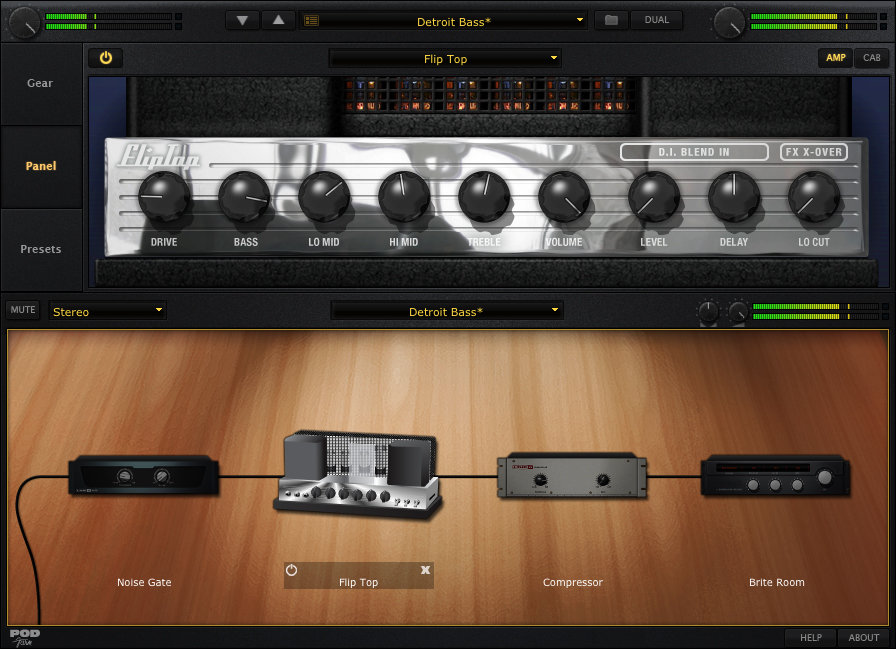Open the folder icon in top bar
This screenshot has height=649, width=896.
click(611, 21)
